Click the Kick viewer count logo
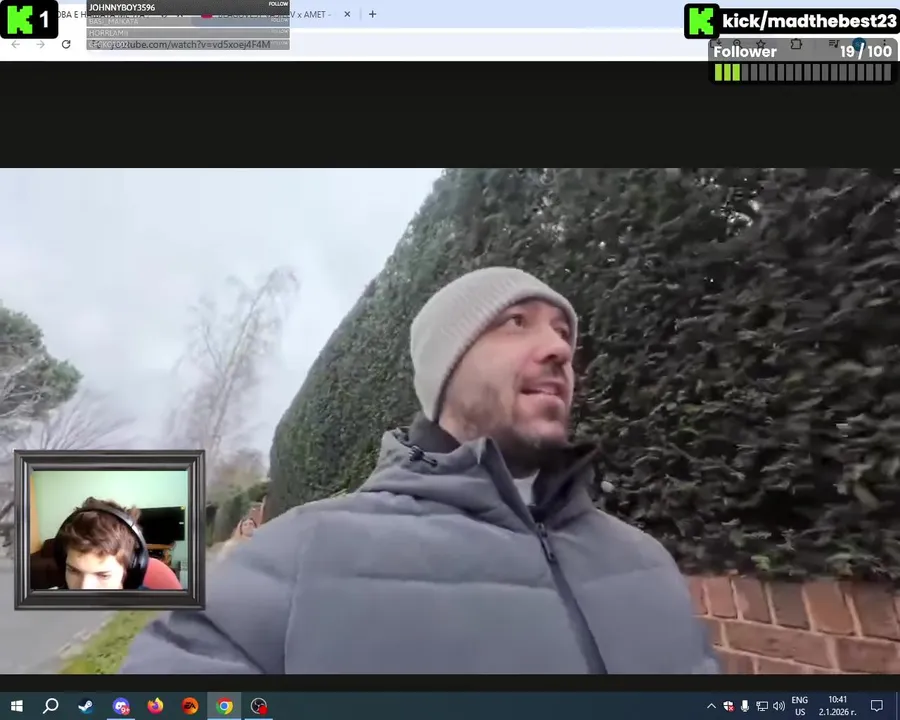900x720 pixels. (x=29, y=20)
